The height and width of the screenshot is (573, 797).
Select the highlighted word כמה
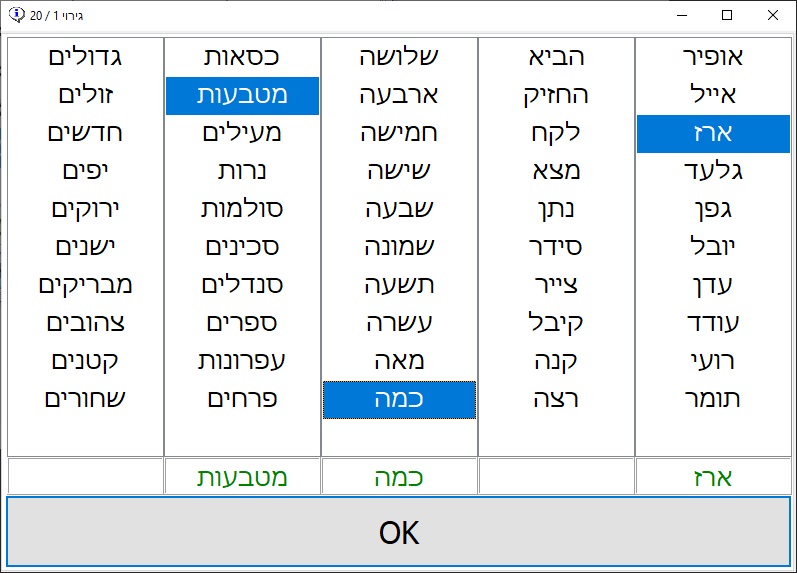(399, 399)
